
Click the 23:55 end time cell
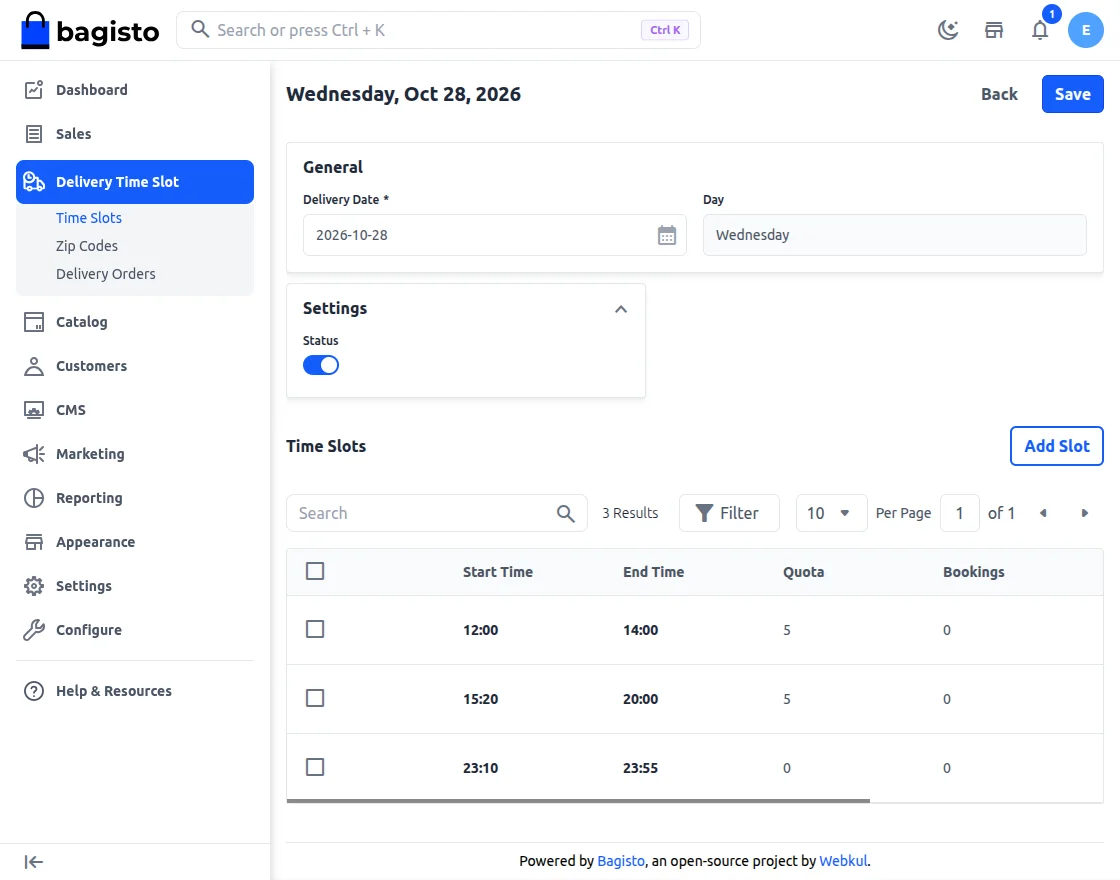[x=640, y=768]
